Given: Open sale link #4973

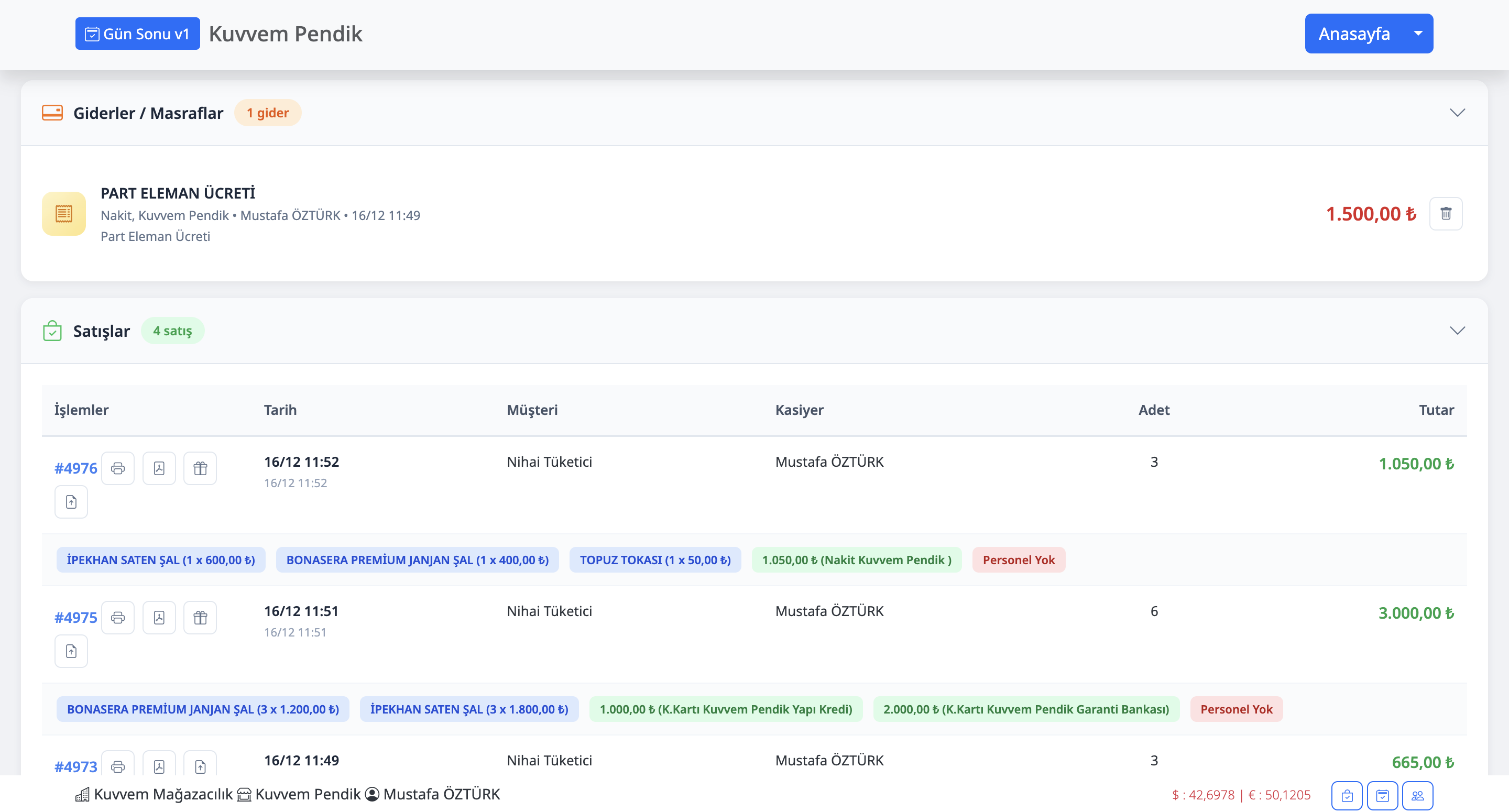Looking at the screenshot, I should 75,766.
